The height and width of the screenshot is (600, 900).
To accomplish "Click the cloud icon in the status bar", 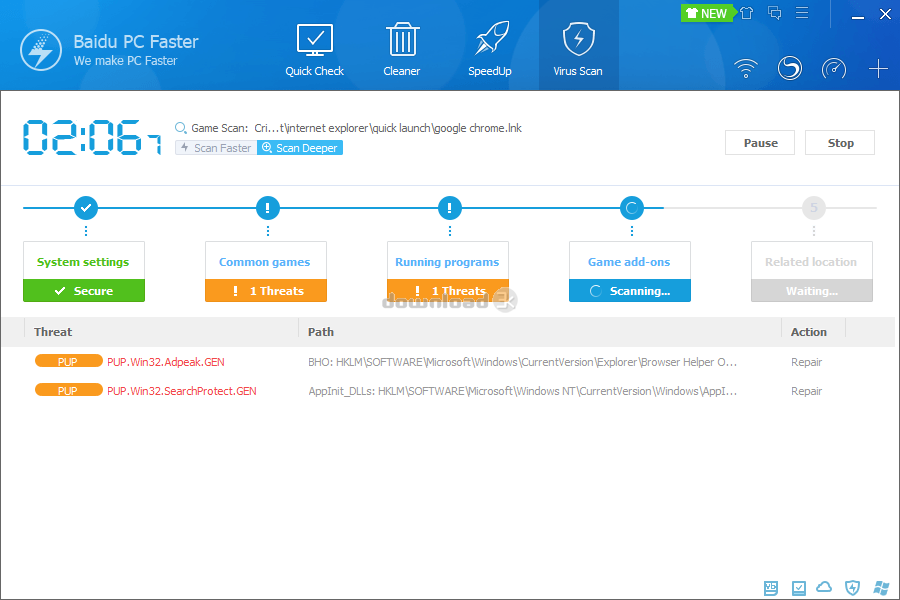I will click(x=824, y=588).
